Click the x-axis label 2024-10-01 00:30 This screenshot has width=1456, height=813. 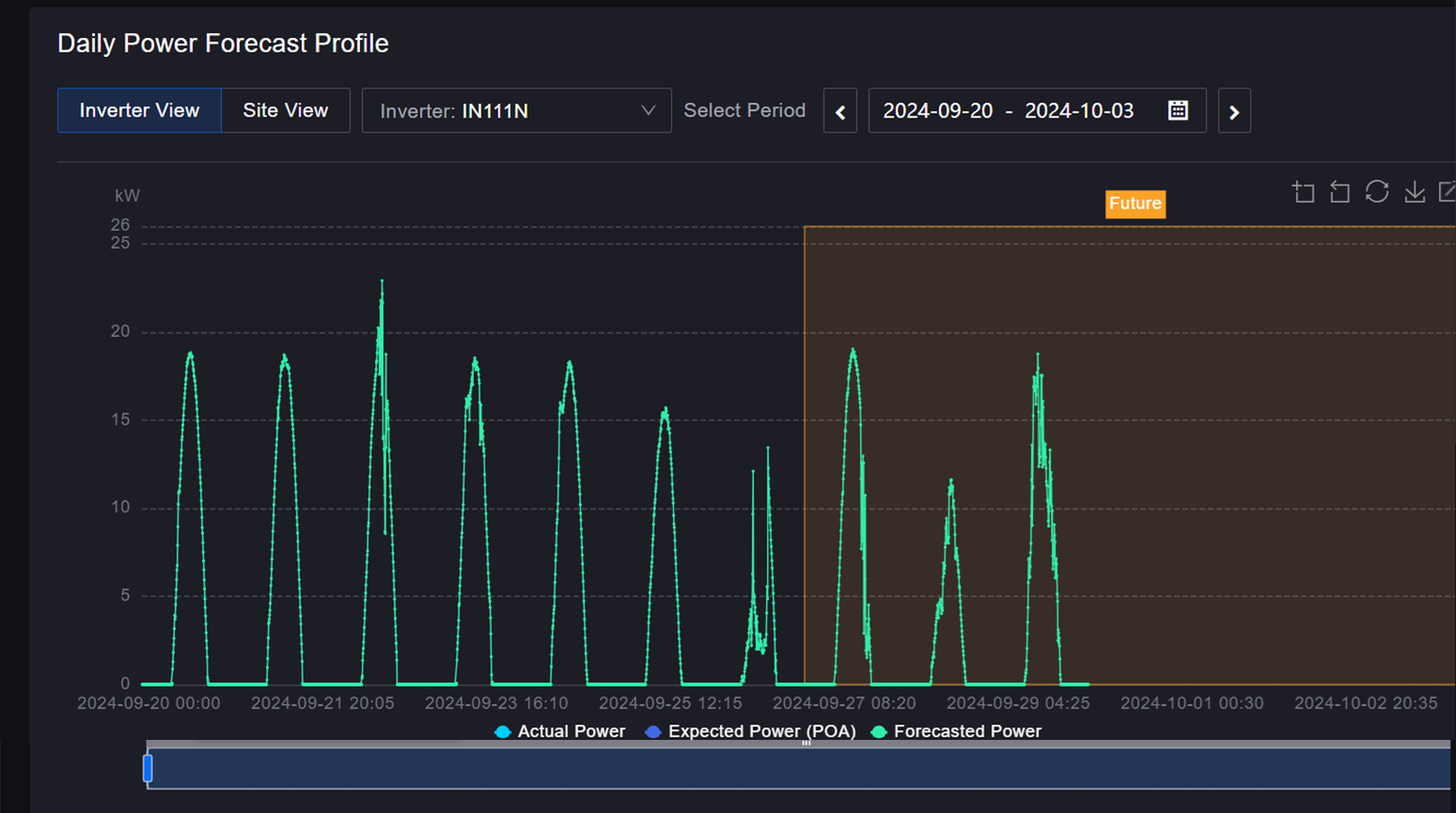pos(1193,703)
